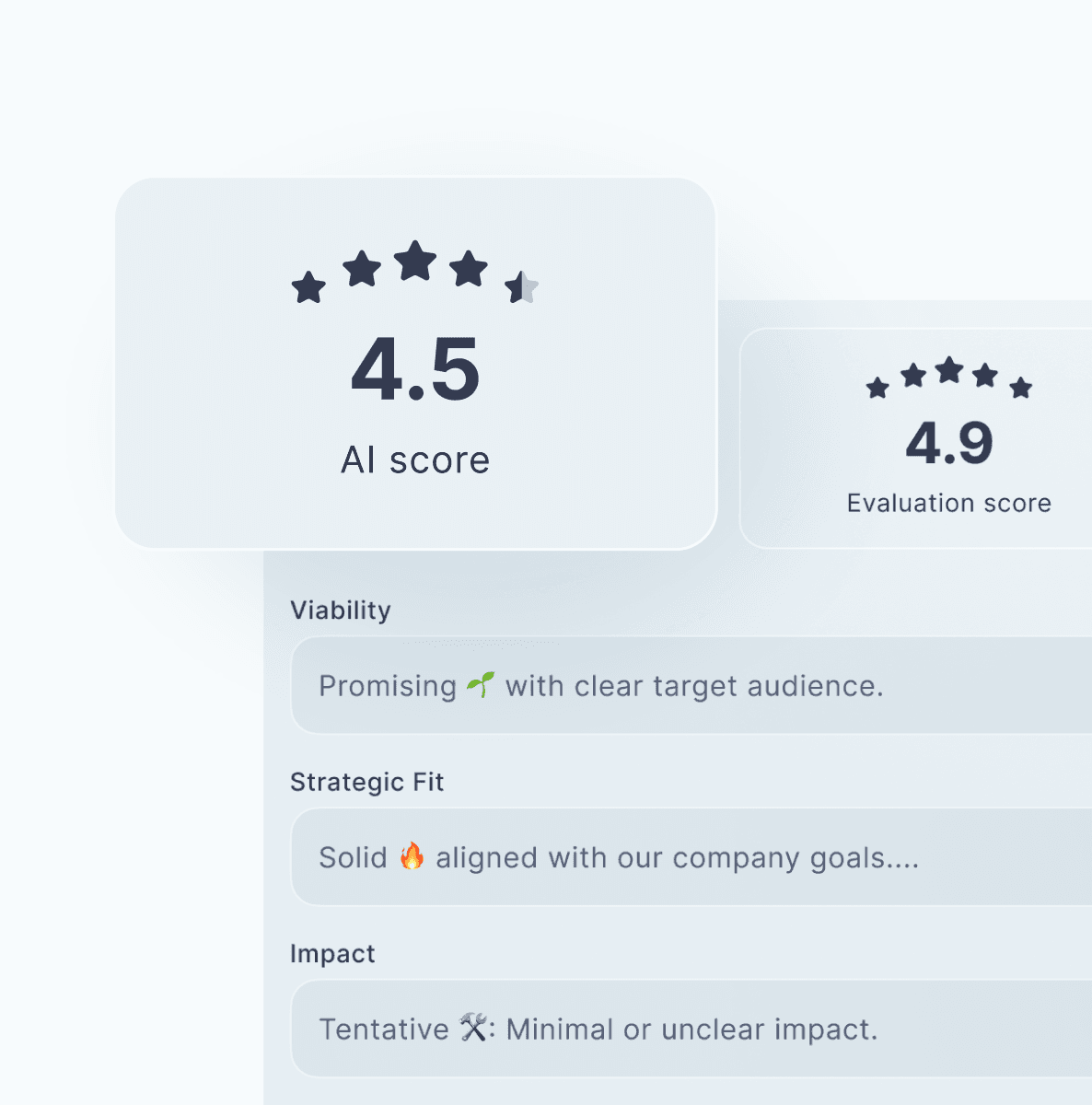Click the 'Promising with clear target audience' field

point(691,686)
